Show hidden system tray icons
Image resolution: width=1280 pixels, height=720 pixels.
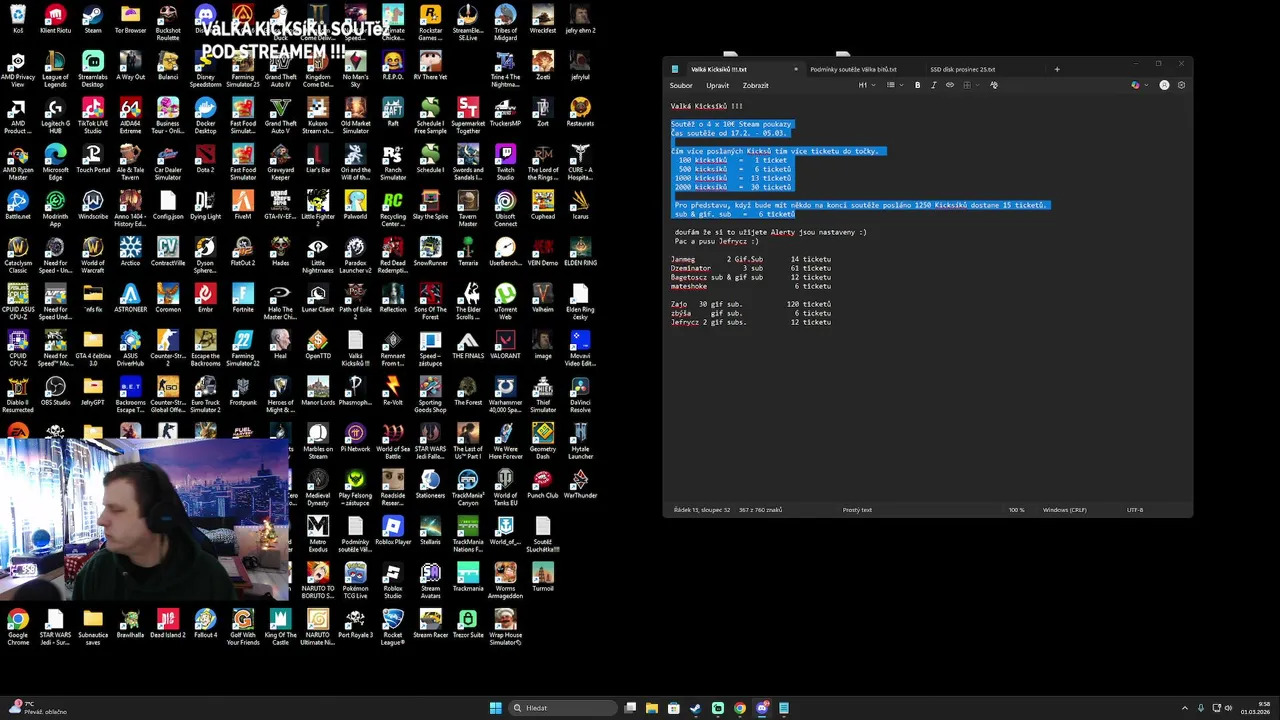[x=1184, y=708]
